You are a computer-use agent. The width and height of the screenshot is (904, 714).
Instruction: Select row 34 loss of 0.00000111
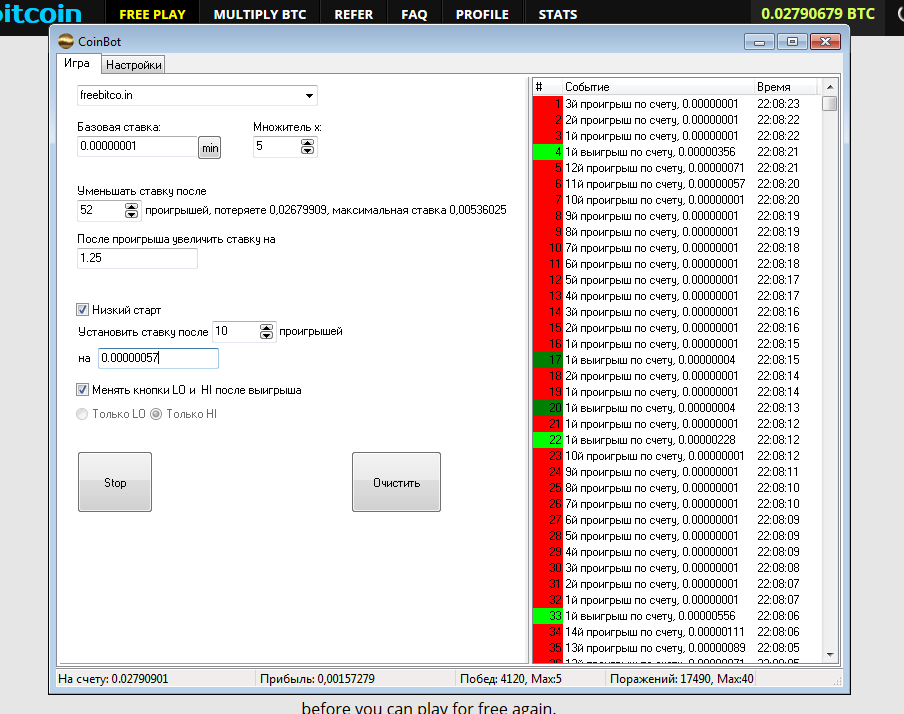click(676, 632)
